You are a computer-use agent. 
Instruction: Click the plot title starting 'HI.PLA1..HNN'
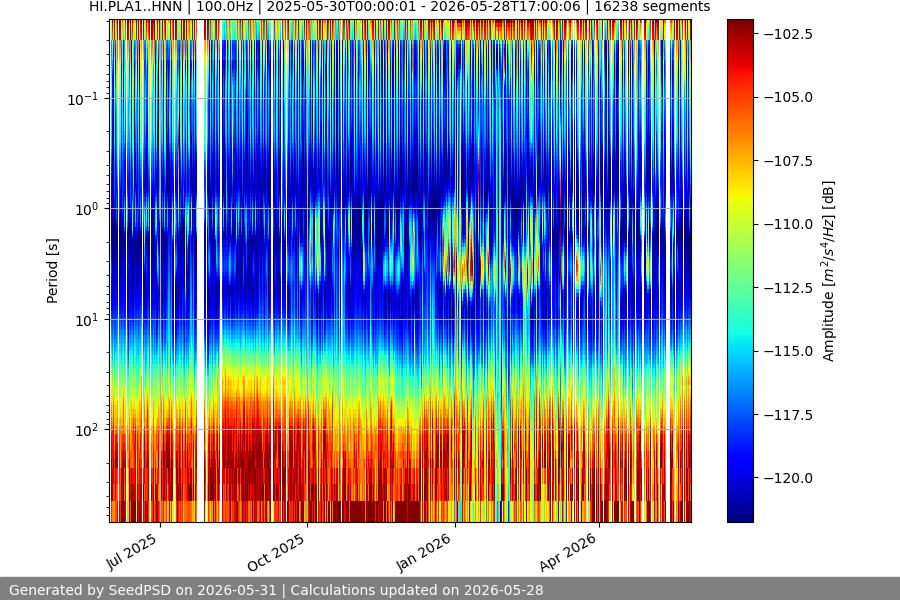(399, 7)
